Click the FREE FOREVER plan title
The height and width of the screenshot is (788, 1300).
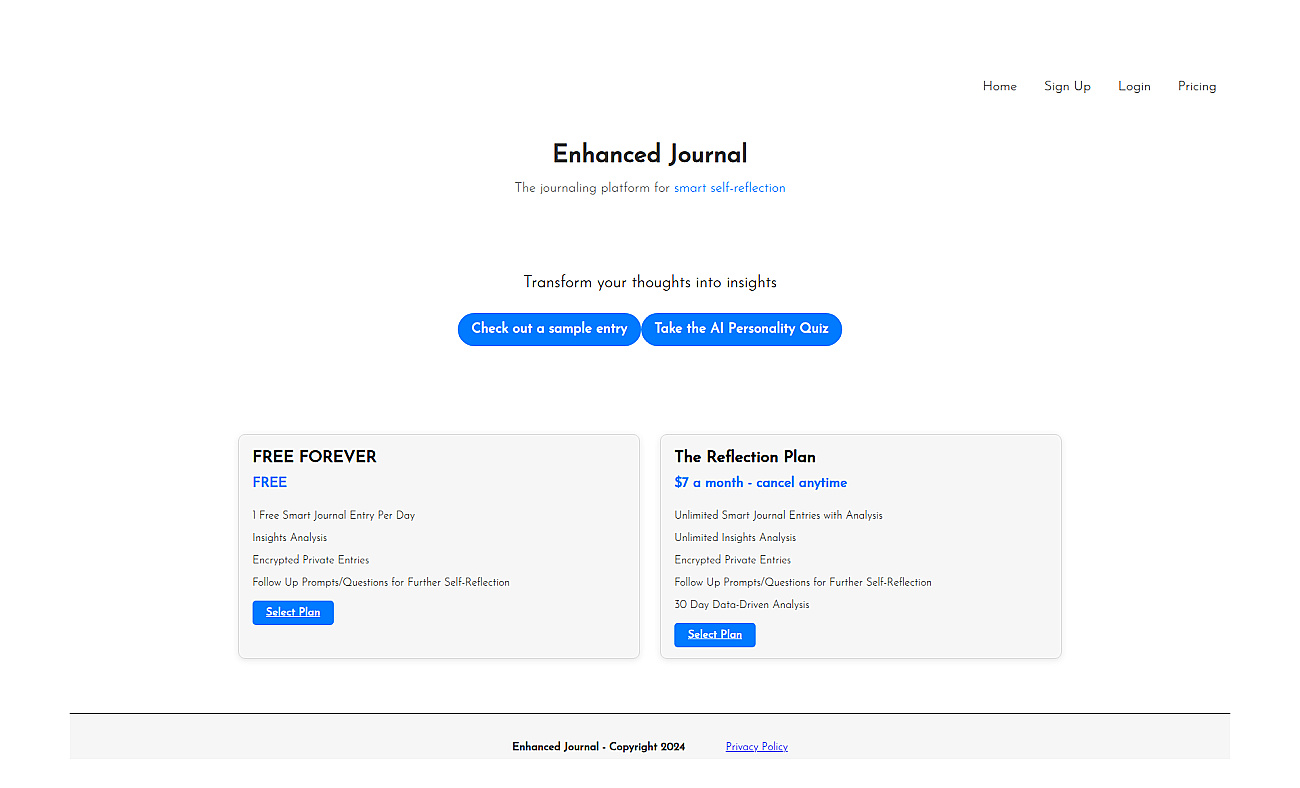(315, 457)
